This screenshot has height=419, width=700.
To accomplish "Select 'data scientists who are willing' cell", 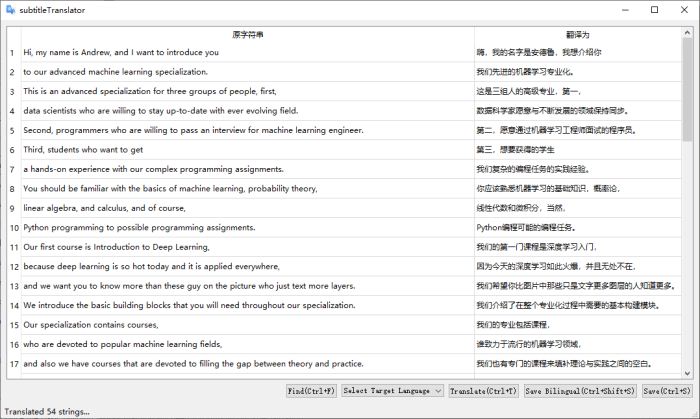I will [x=248, y=111].
